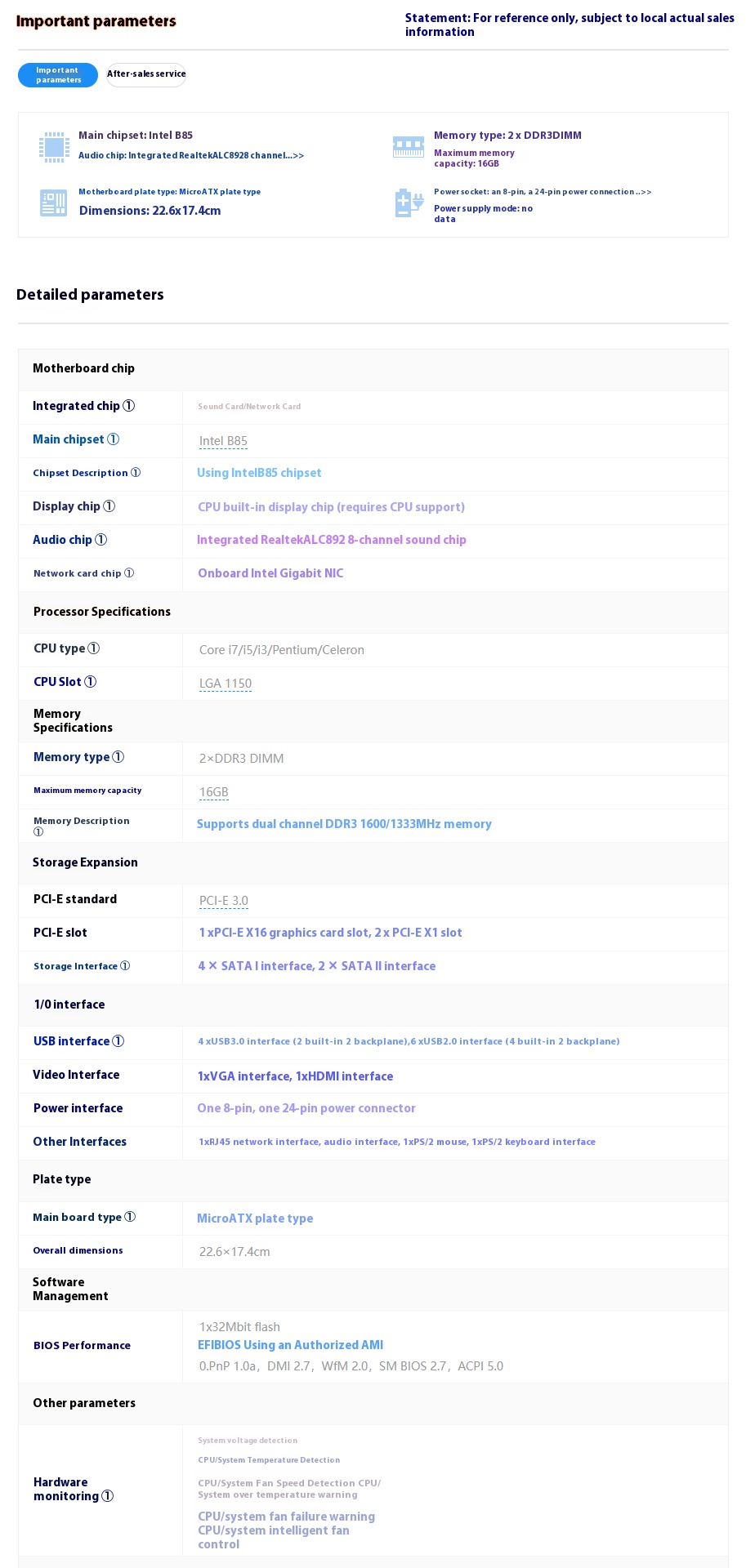
Task: Click the 'Processor Specifications' section header
Action: point(102,612)
